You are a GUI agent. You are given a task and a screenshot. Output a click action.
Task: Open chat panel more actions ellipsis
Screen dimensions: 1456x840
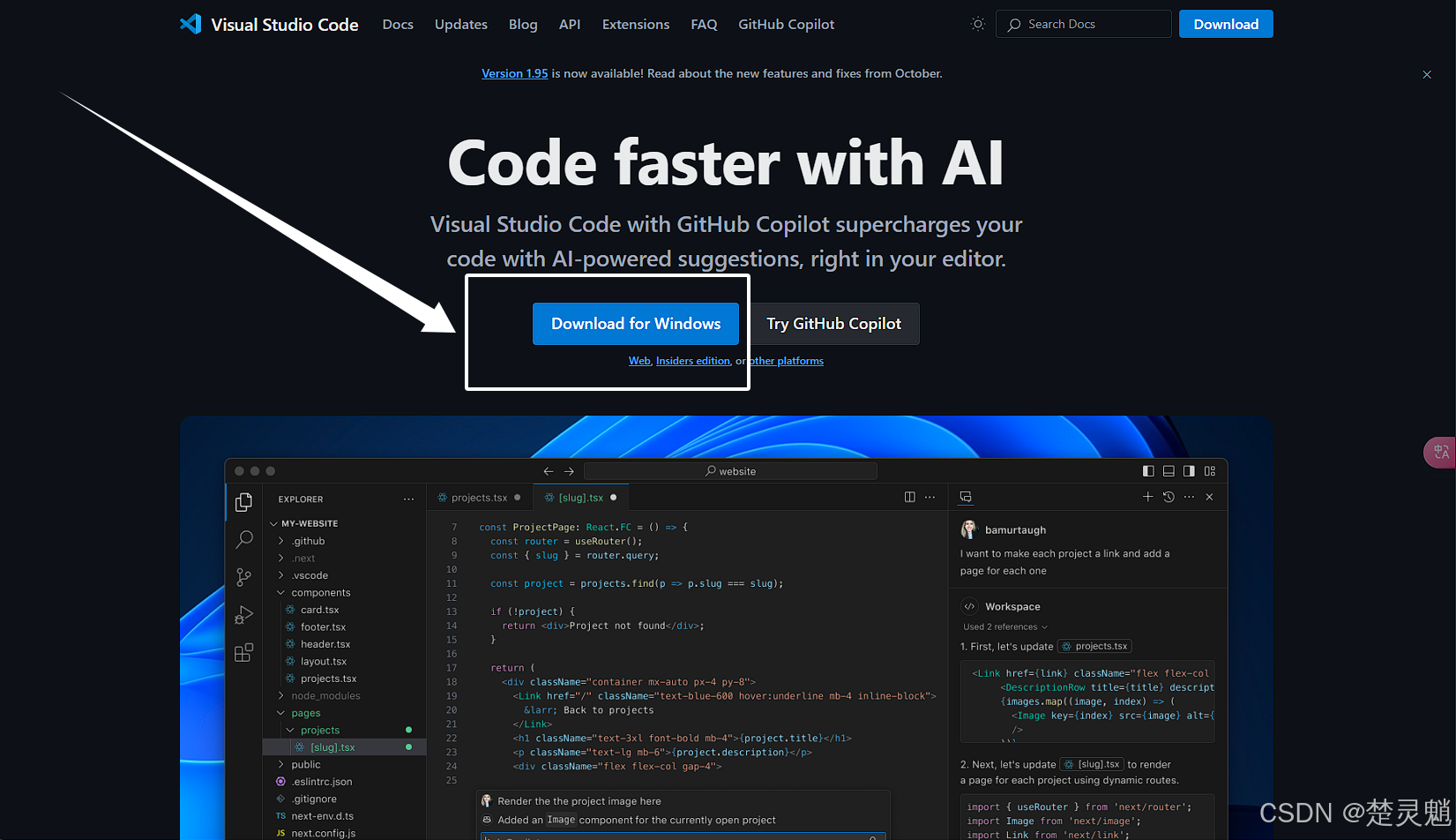point(1189,498)
